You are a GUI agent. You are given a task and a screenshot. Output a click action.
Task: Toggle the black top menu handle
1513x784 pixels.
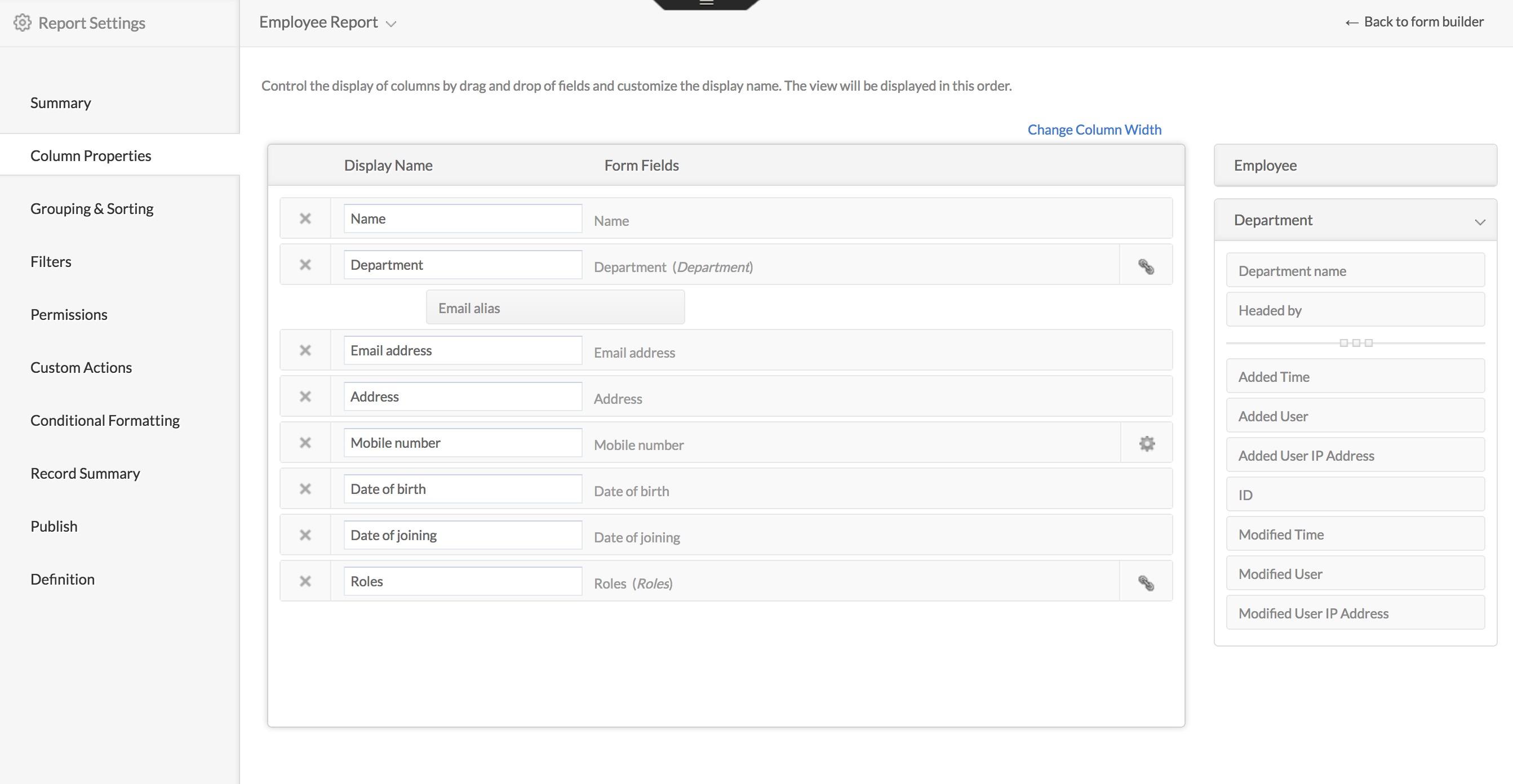tap(706, 3)
